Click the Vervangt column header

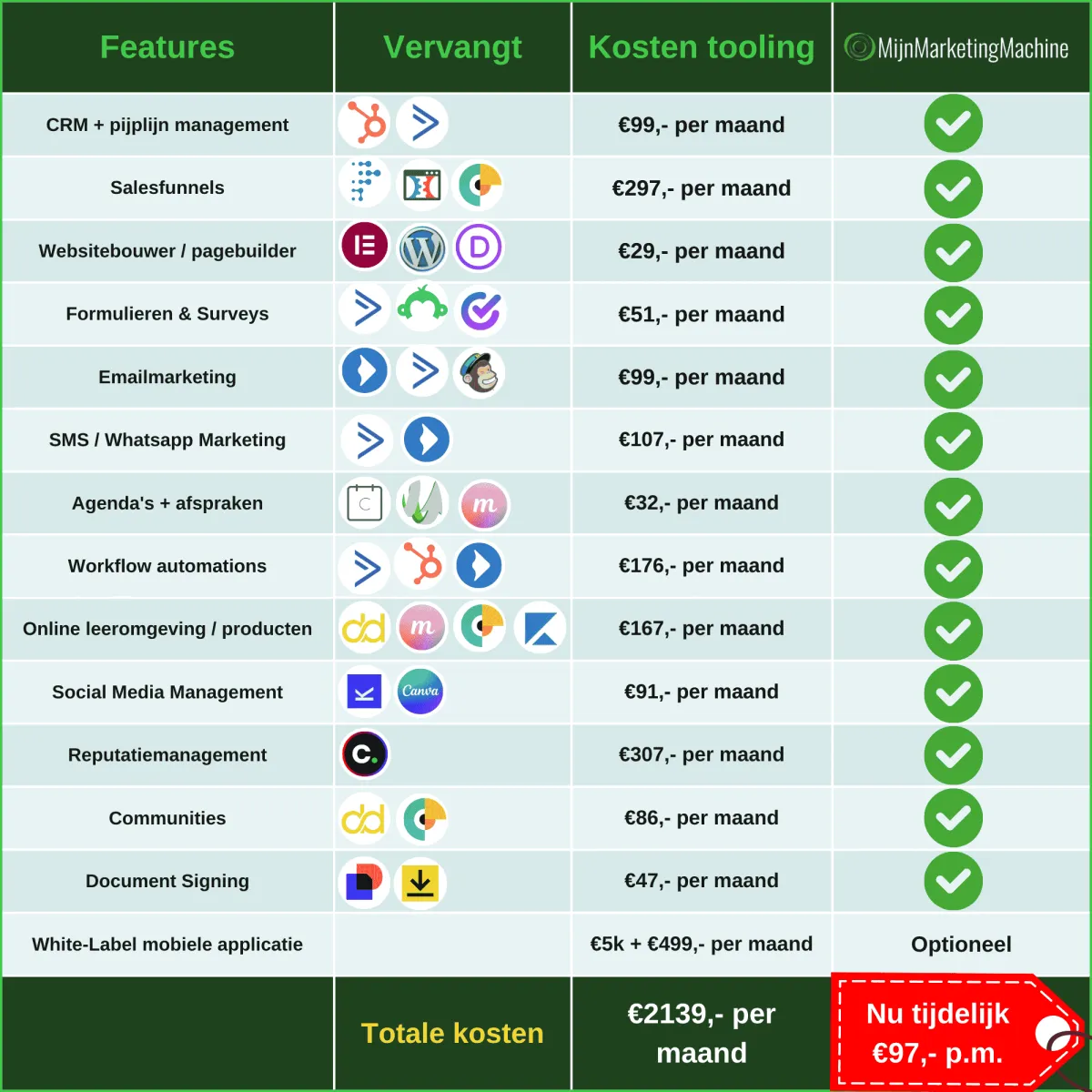[x=452, y=46]
